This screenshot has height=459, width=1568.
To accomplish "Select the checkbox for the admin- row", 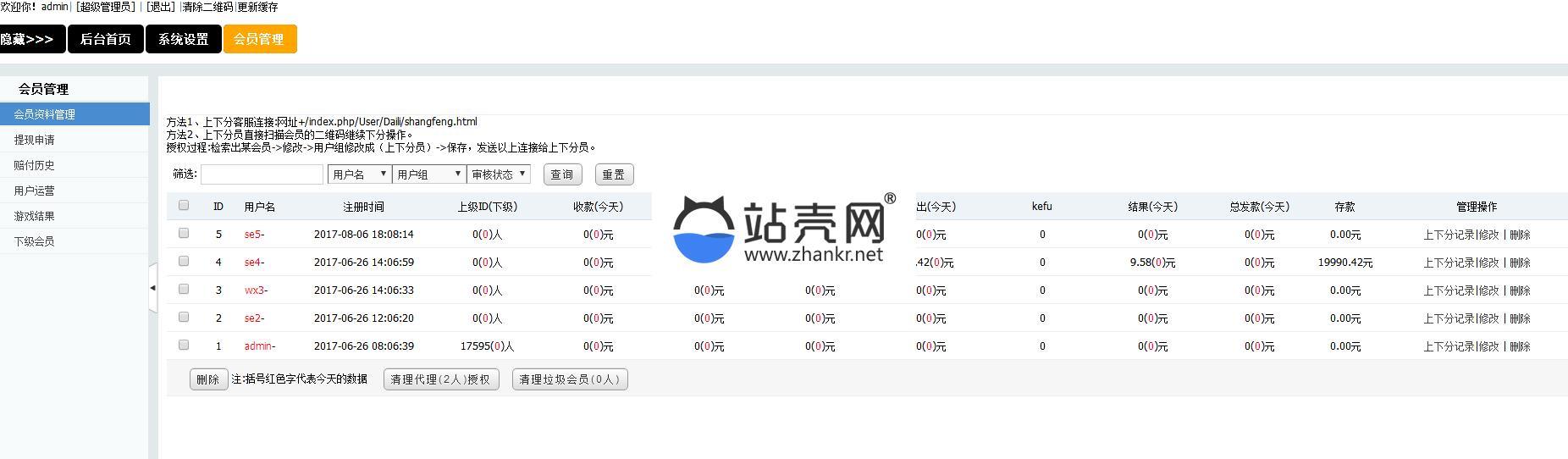I will pyautogui.click(x=184, y=345).
